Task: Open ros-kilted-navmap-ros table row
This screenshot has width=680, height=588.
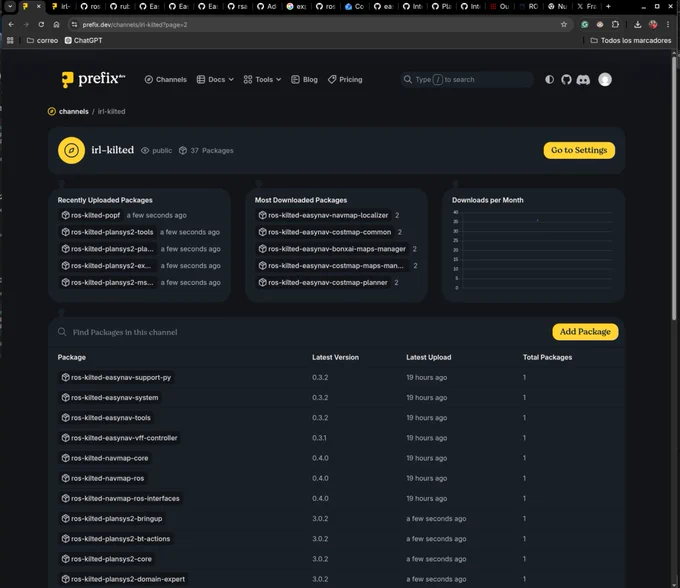Action: [336, 478]
